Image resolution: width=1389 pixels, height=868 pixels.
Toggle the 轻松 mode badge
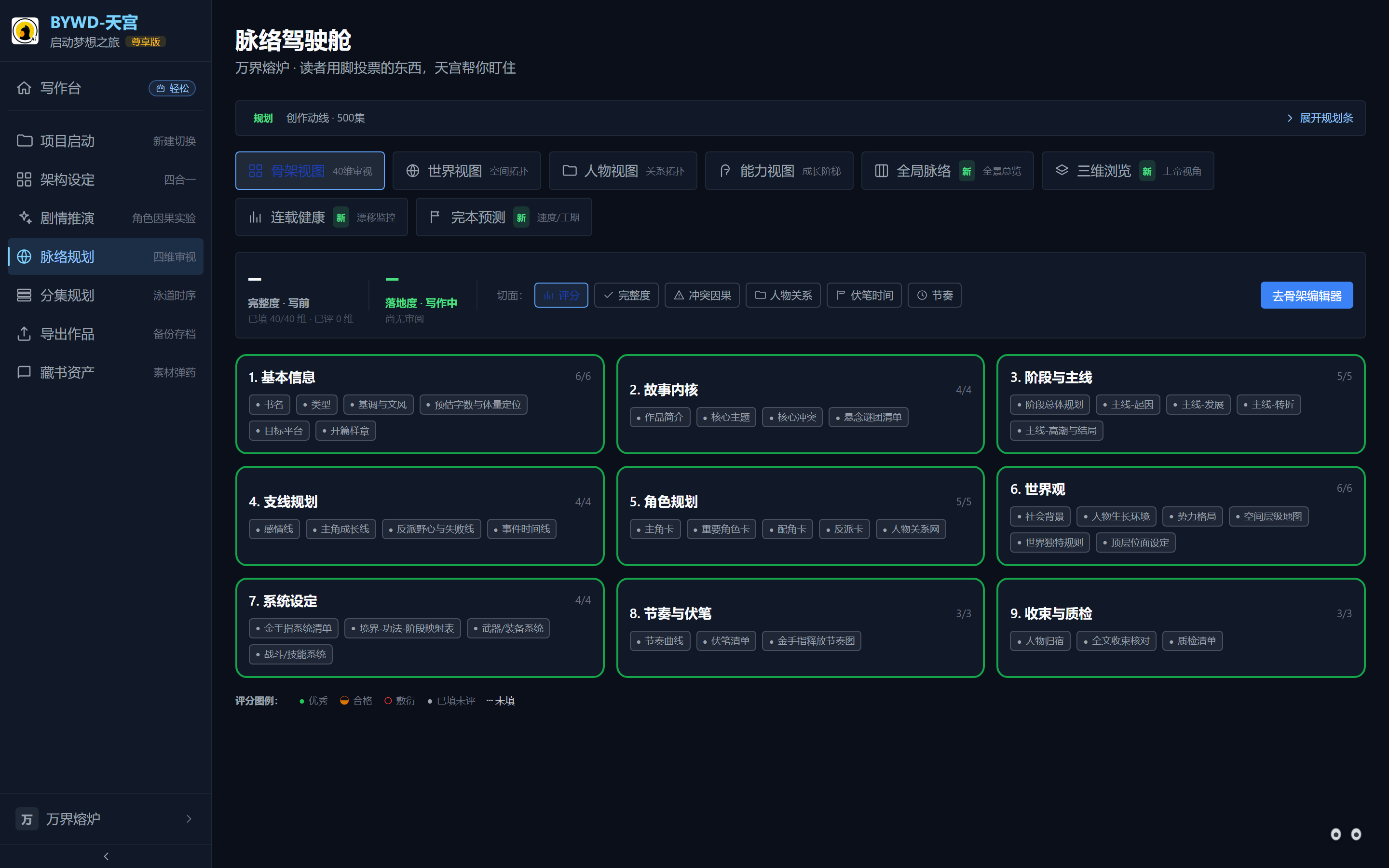(172, 88)
